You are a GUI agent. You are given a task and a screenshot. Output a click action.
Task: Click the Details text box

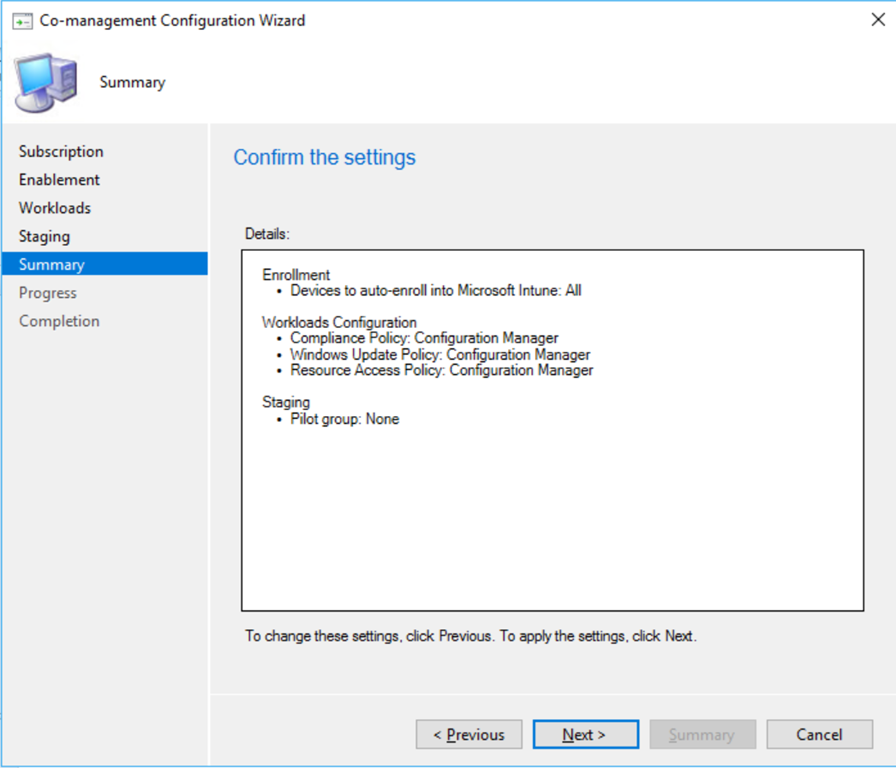click(553, 430)
